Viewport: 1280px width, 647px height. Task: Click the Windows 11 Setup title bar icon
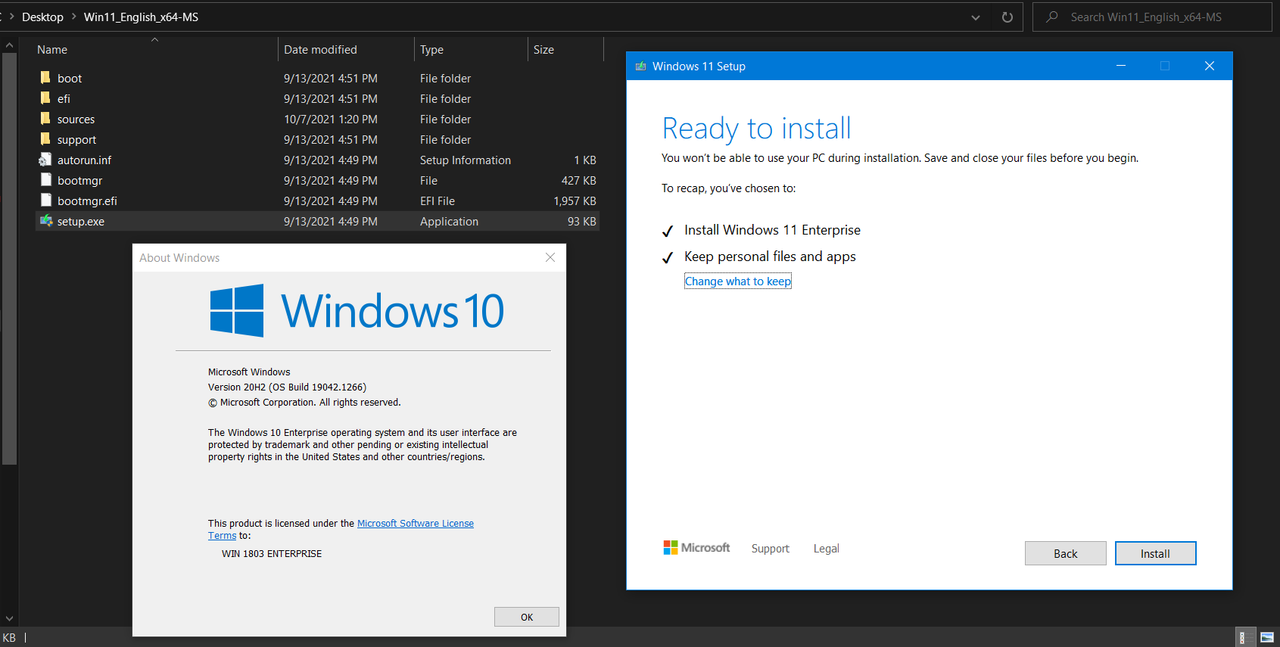(640, 66)
